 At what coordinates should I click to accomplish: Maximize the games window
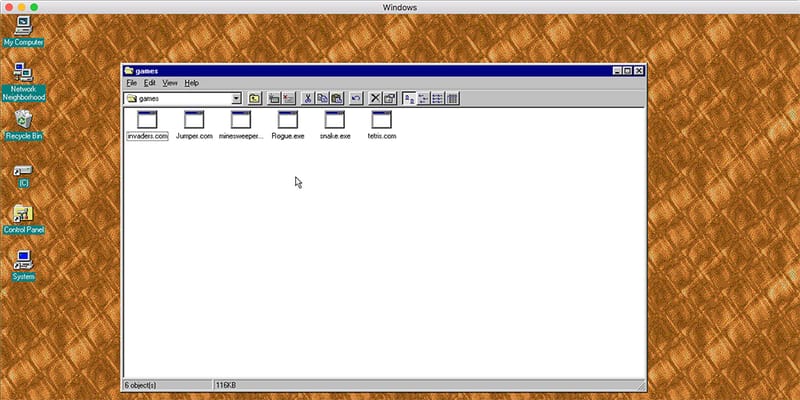click(627, 71)
